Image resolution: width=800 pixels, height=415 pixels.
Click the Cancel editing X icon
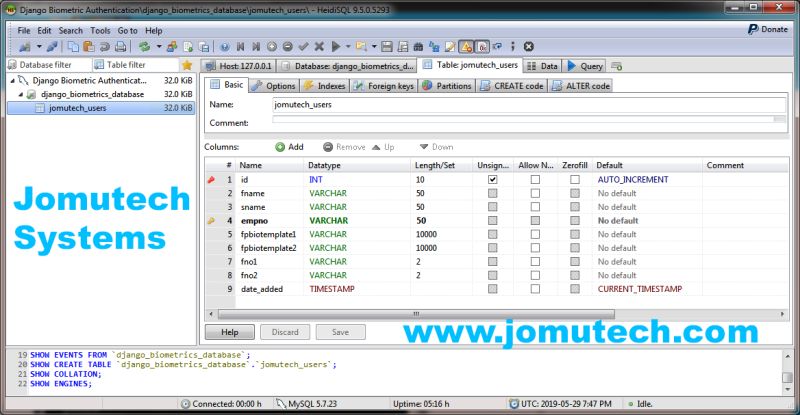click(x=319, y=47)
